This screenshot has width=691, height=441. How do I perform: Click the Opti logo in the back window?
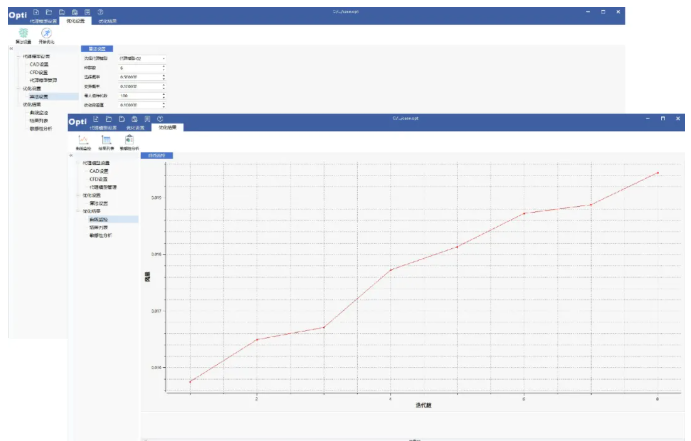click(18, 15)
